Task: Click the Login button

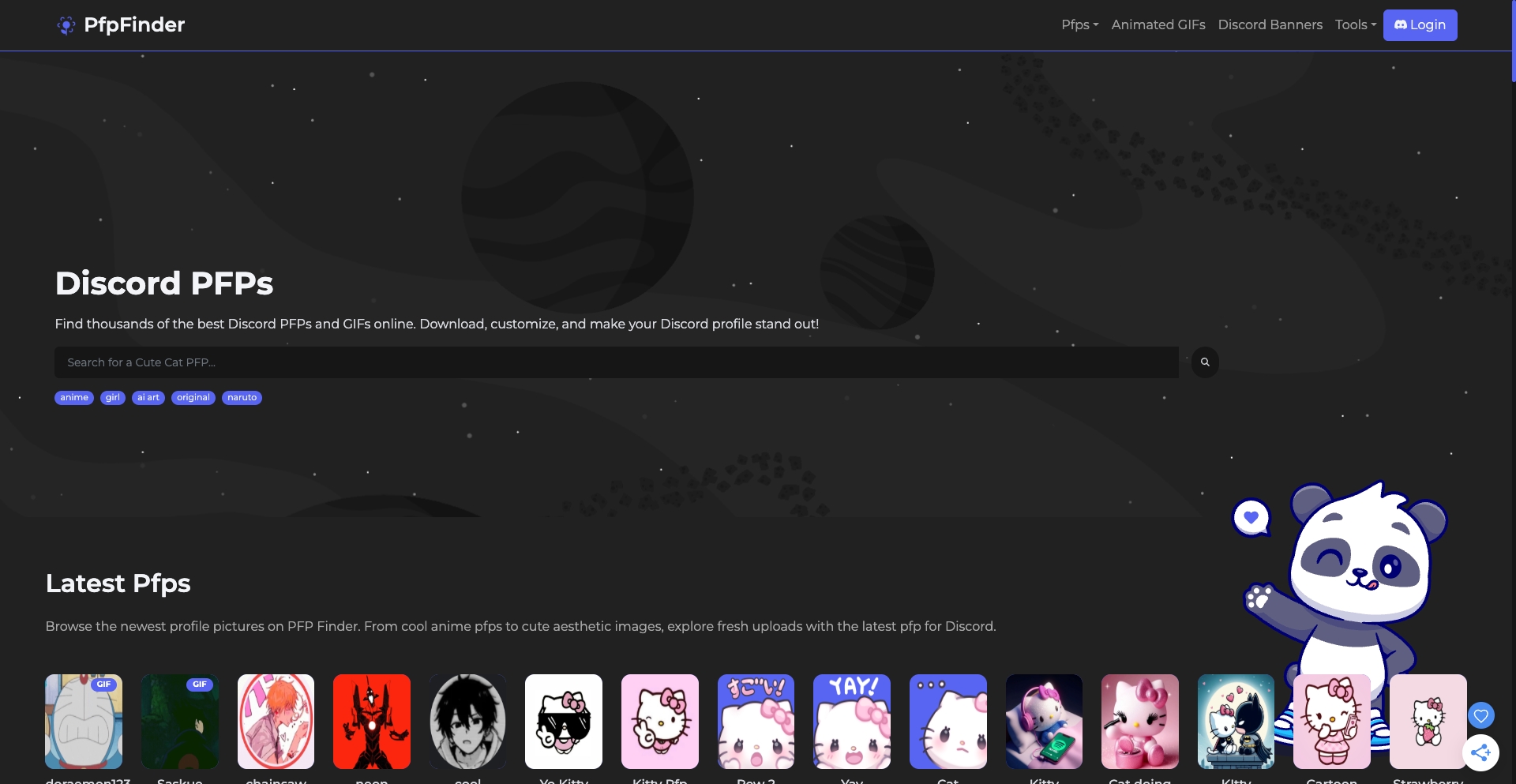Action: pyautogui.click(x=1420, y=25)
